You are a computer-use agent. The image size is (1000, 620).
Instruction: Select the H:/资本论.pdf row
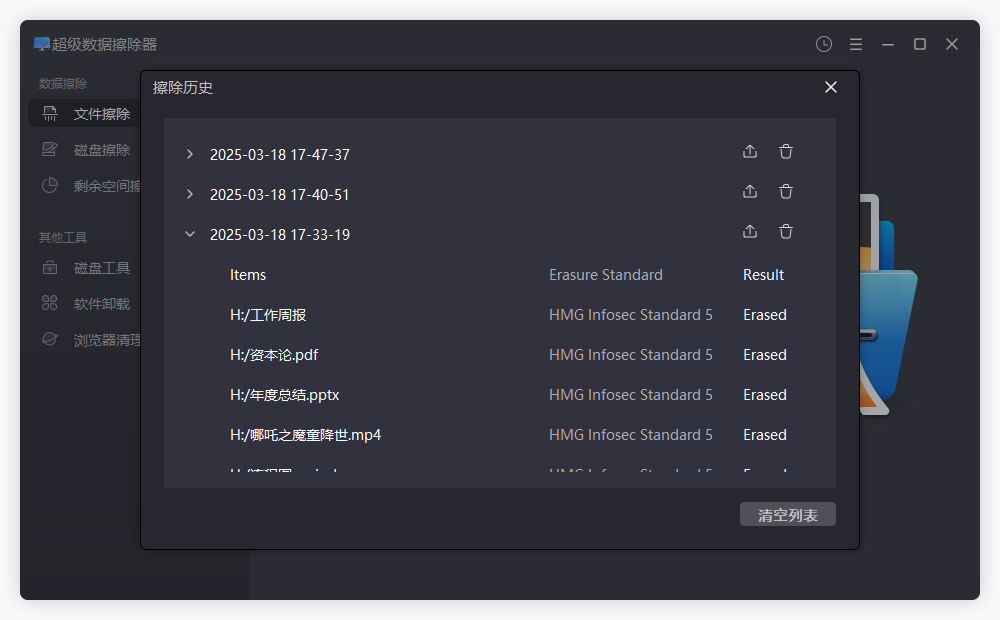(x=274, y=355)
